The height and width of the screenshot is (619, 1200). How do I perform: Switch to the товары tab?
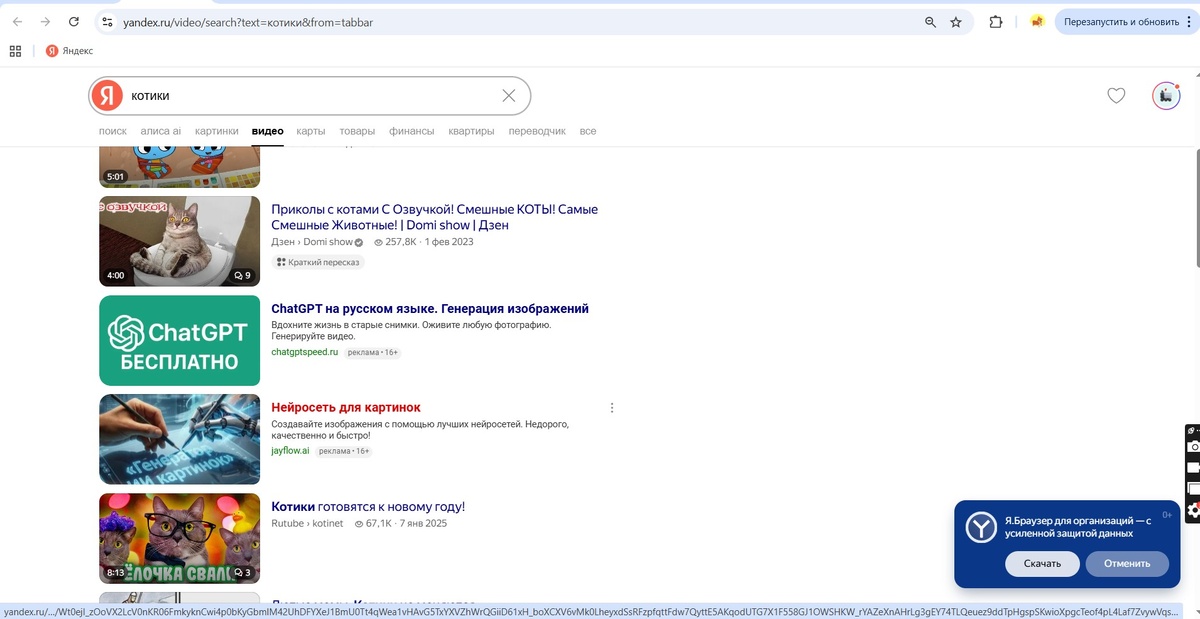pos(357,131)
